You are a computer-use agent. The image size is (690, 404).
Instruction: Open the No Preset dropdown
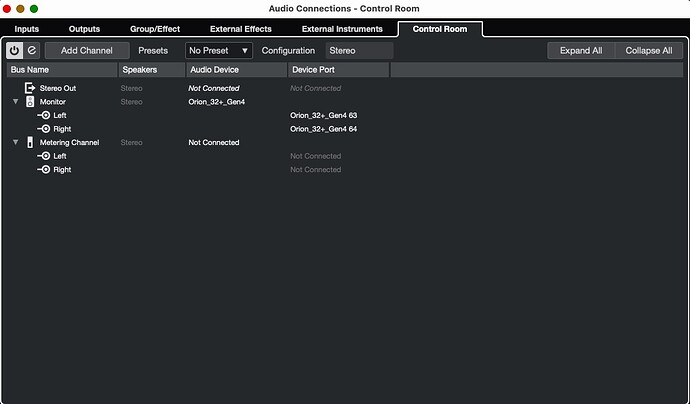219,51
